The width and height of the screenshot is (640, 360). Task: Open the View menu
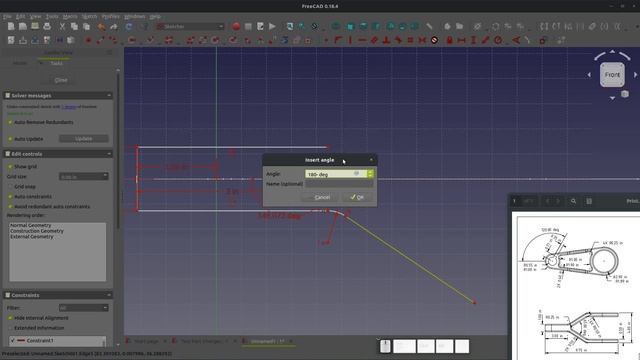[x=36, y=17]
